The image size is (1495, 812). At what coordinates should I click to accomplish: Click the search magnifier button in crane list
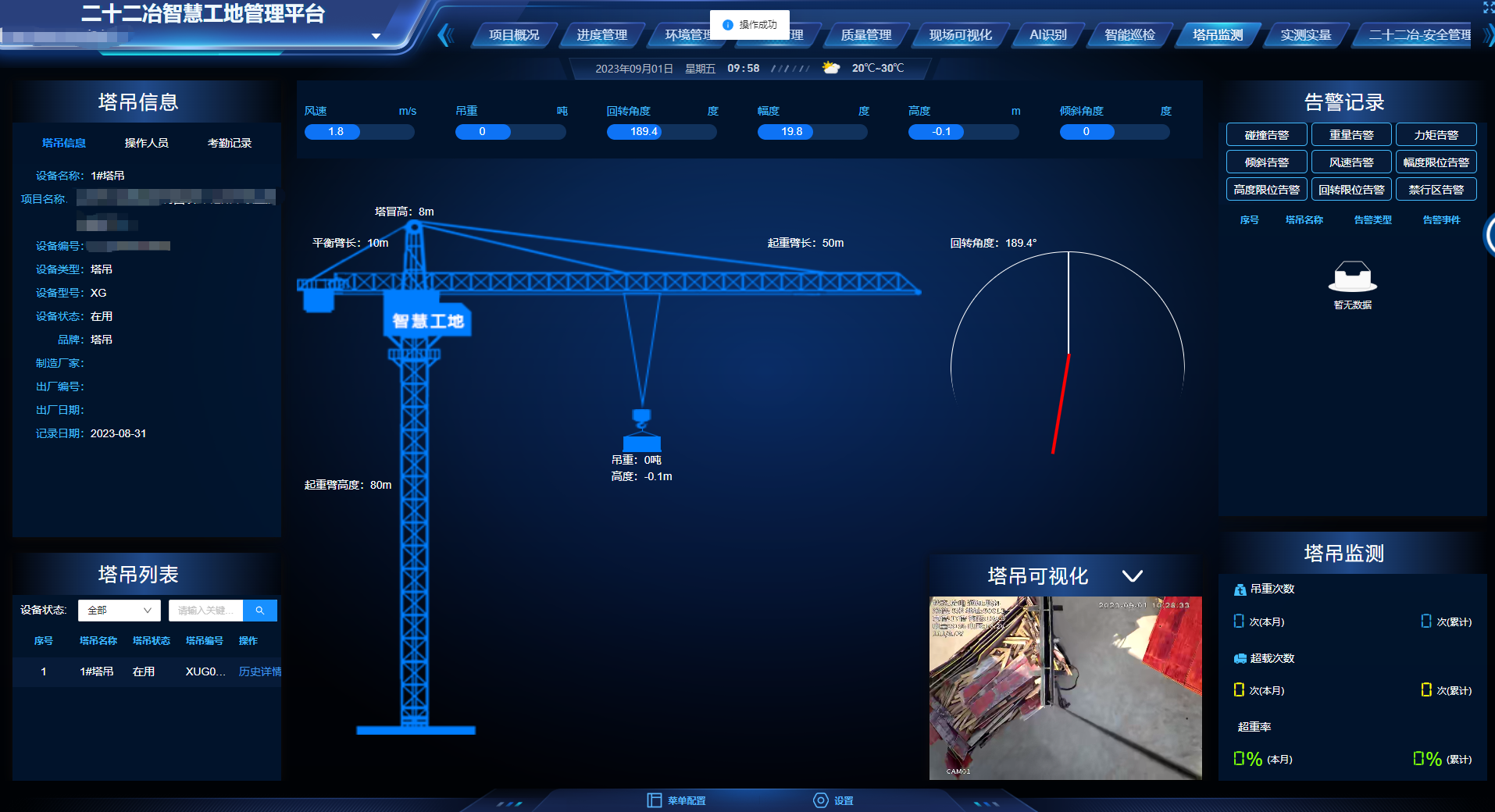tap(259, 611)
